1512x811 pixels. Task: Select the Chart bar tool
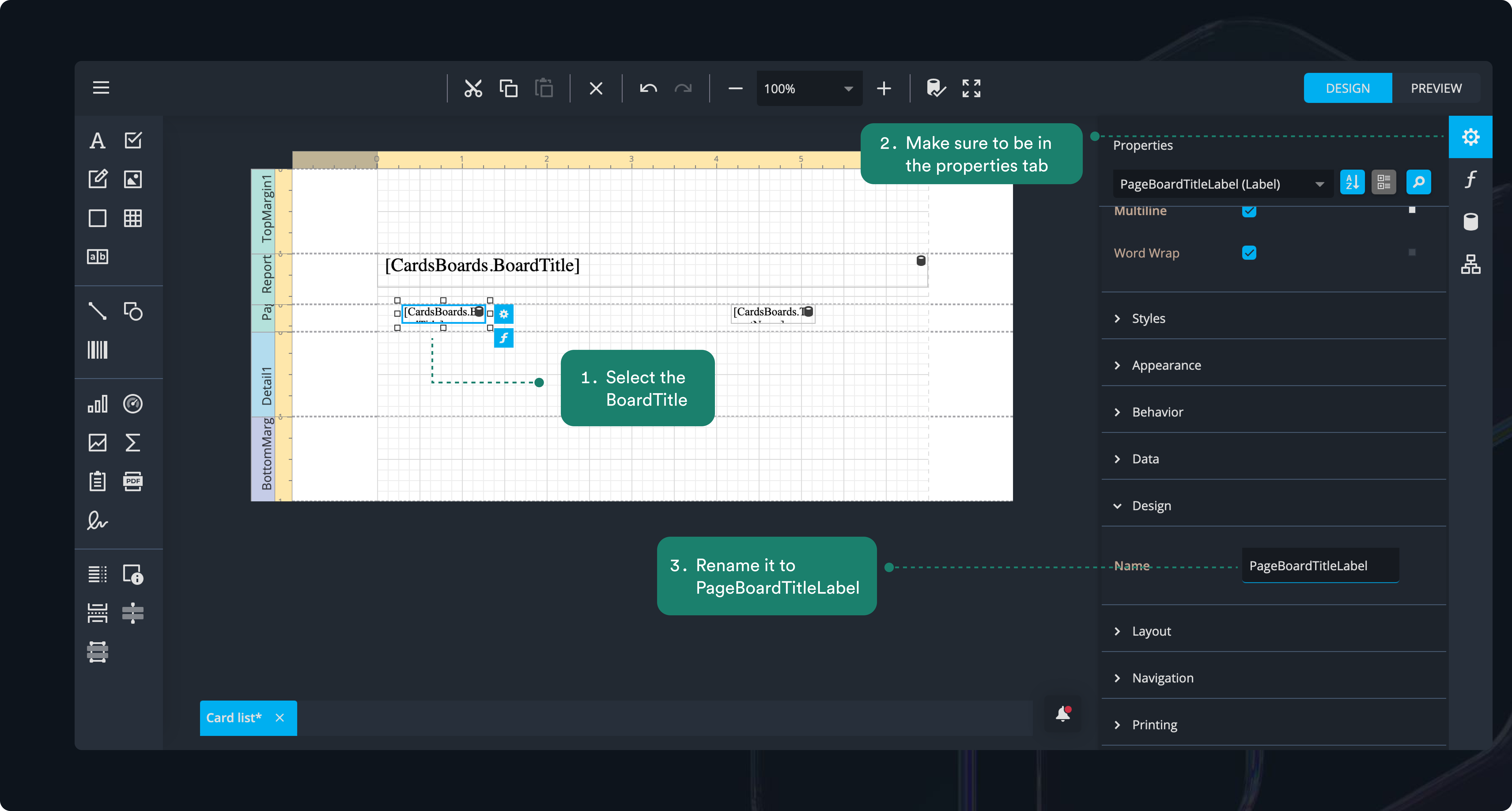(x=97, y=404)
